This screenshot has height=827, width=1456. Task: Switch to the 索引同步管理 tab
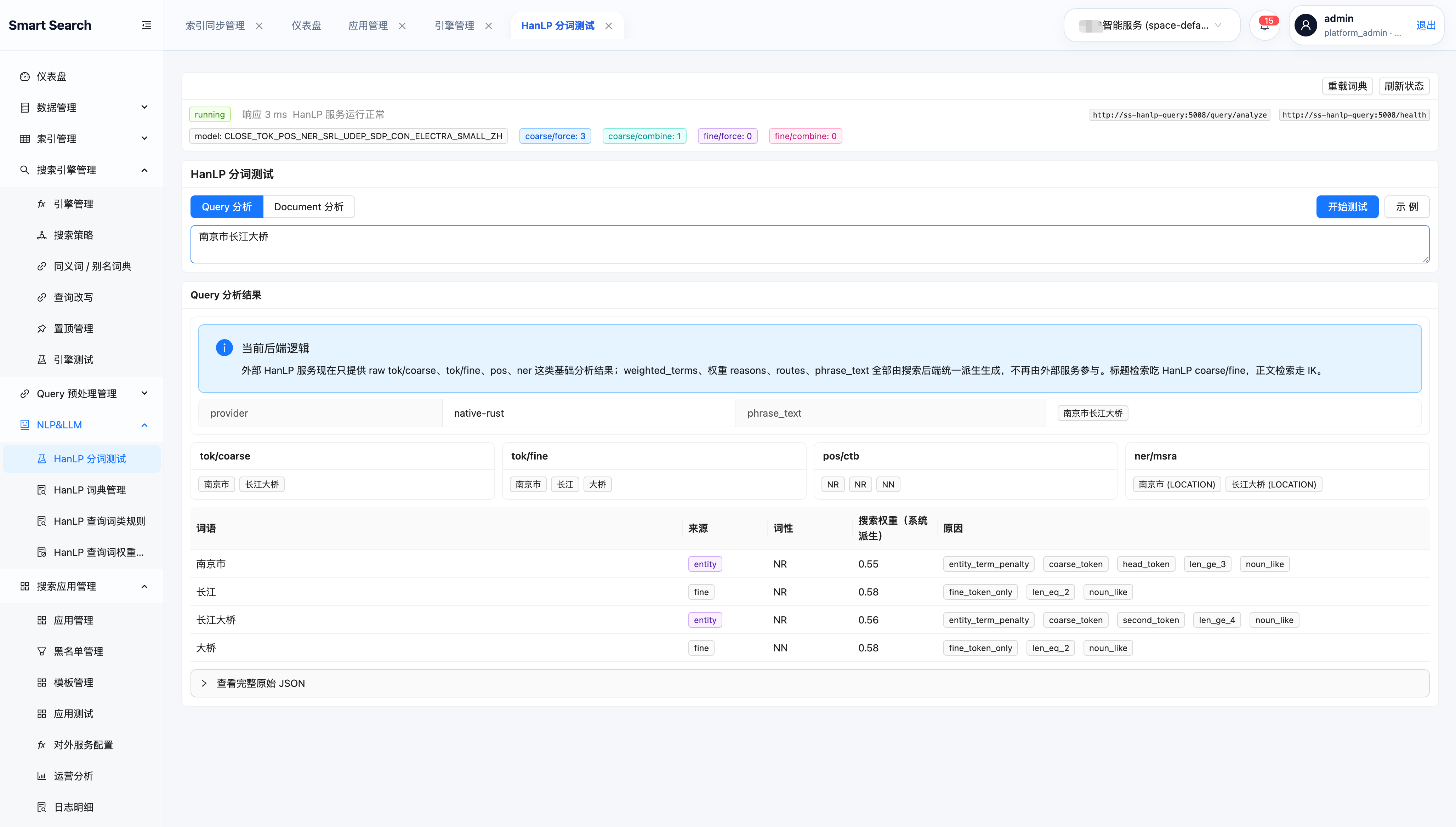click(215, 25)
